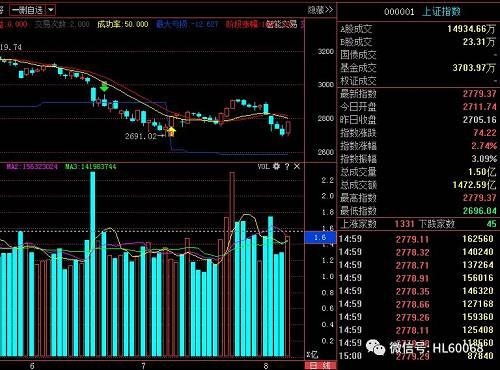Click the 总成交额 value 1472.59亿
This screenshot has width=500, height=370.
pyautogui.click(x=474, y=185)
